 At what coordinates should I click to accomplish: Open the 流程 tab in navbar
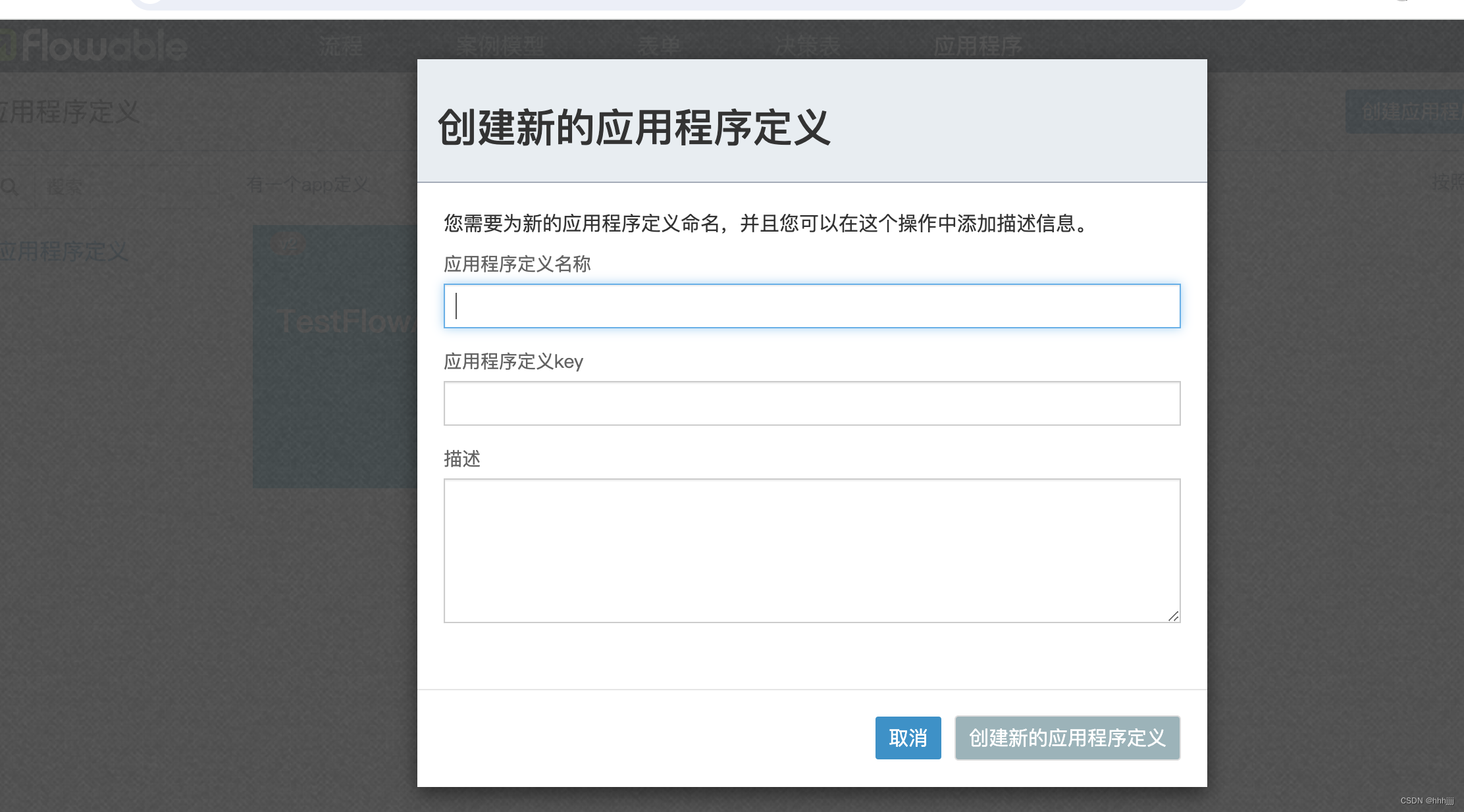(340, 46)
